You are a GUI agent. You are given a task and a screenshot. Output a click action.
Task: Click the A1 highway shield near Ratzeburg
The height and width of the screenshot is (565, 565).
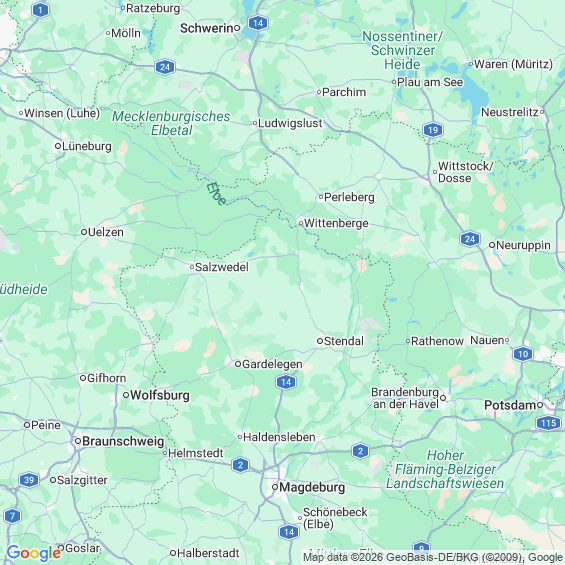coord(40,10)
